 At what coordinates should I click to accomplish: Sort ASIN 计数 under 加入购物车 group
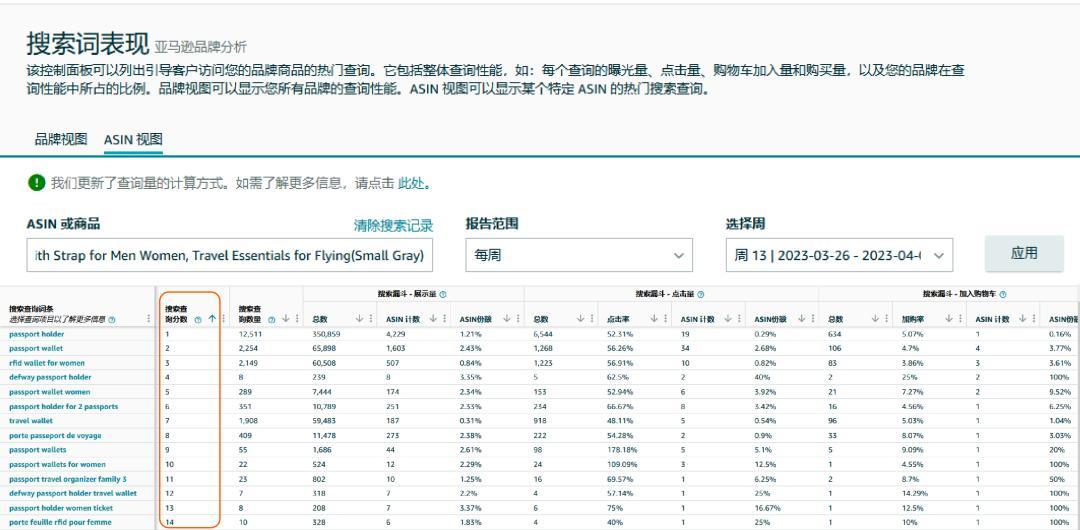1023,318
